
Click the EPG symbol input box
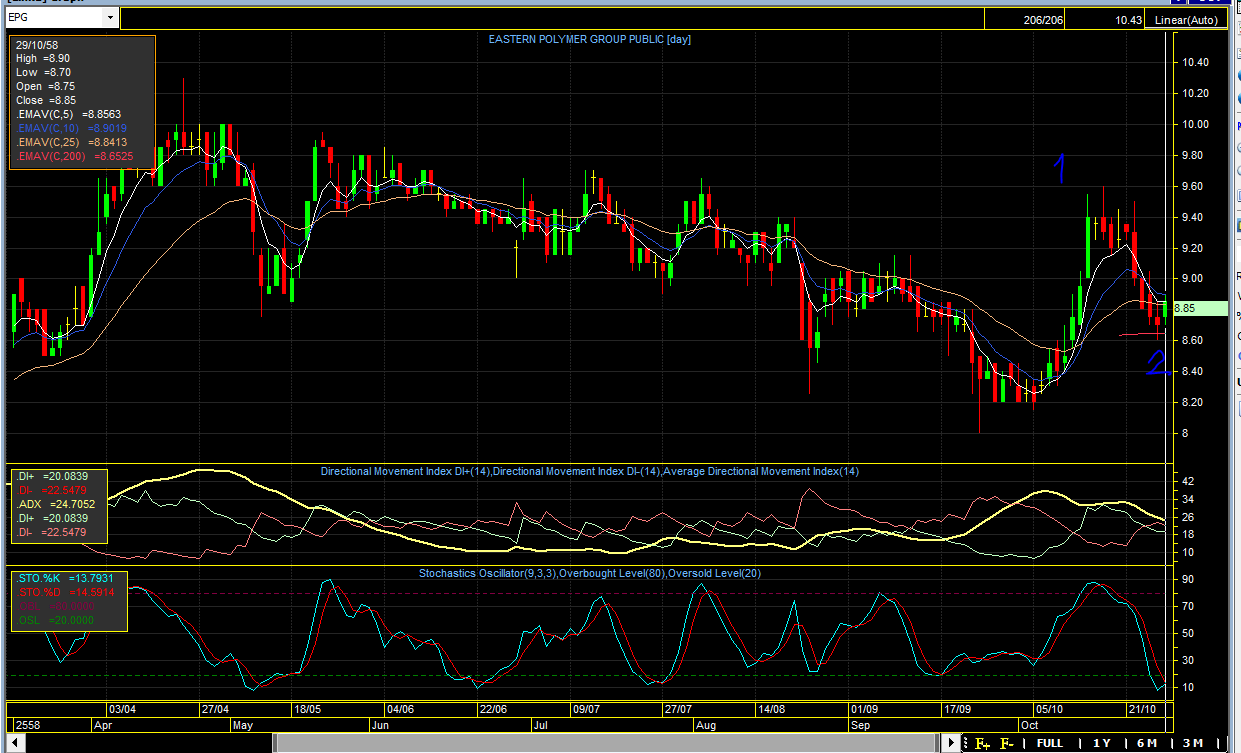[x=54, y=18]
